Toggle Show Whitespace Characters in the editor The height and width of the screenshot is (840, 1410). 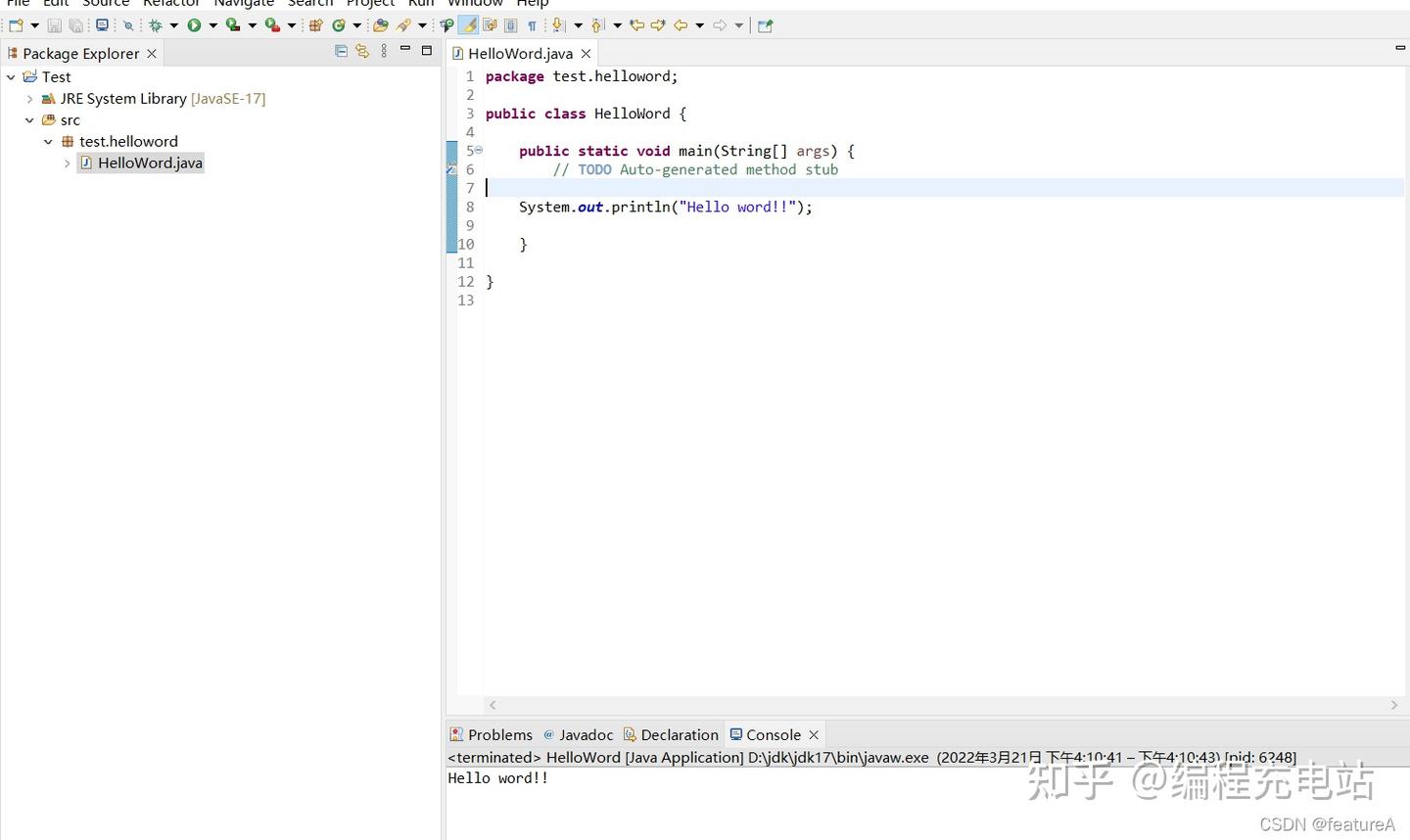[x=533, y=24]
